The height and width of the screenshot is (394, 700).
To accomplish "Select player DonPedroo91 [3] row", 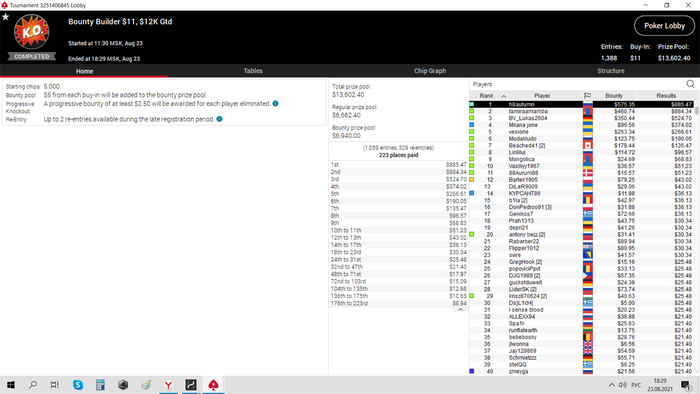I will (582, 207).
